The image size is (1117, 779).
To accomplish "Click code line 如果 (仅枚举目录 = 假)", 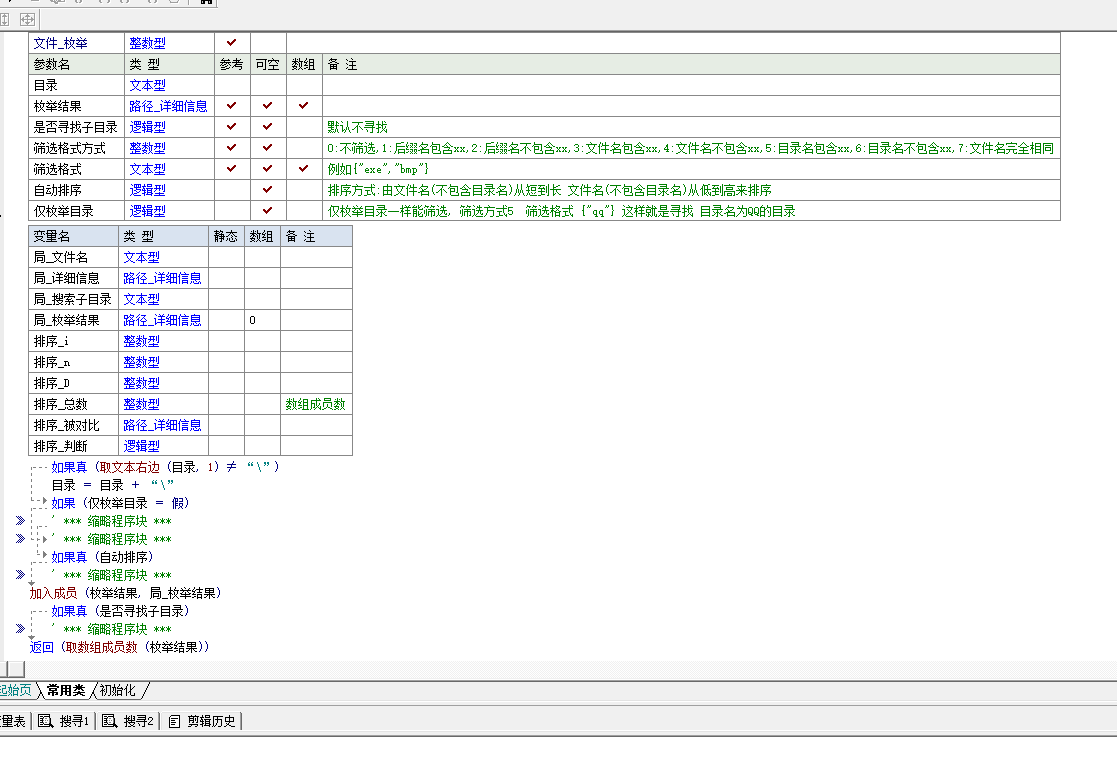I will [x=120, y=503].
